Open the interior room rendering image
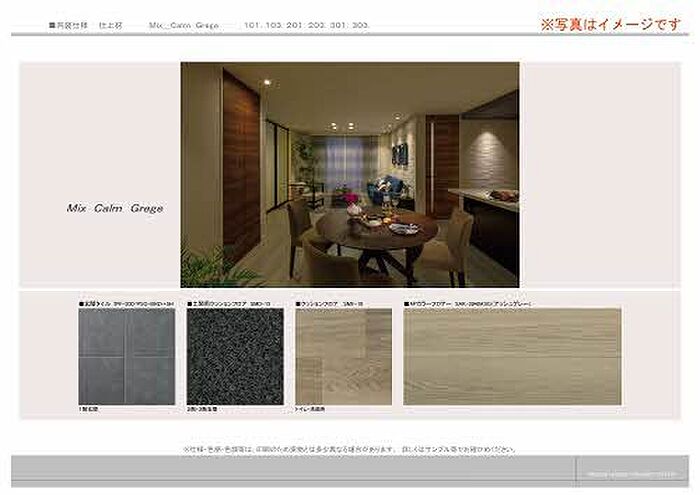The image size is (700, 495). point(349,174)
